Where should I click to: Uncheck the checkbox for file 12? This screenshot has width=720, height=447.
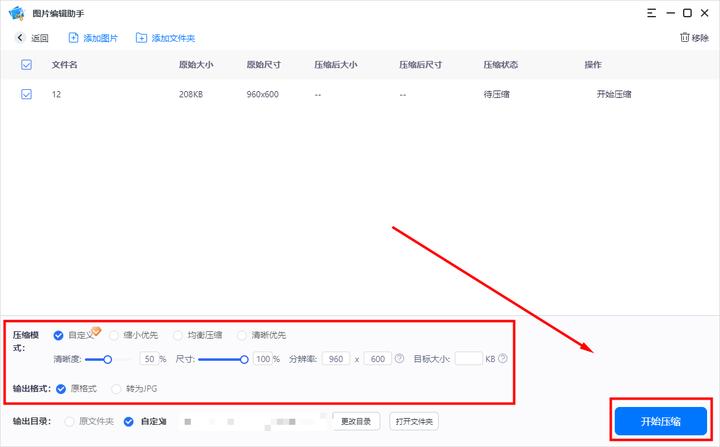pos(27,94)
